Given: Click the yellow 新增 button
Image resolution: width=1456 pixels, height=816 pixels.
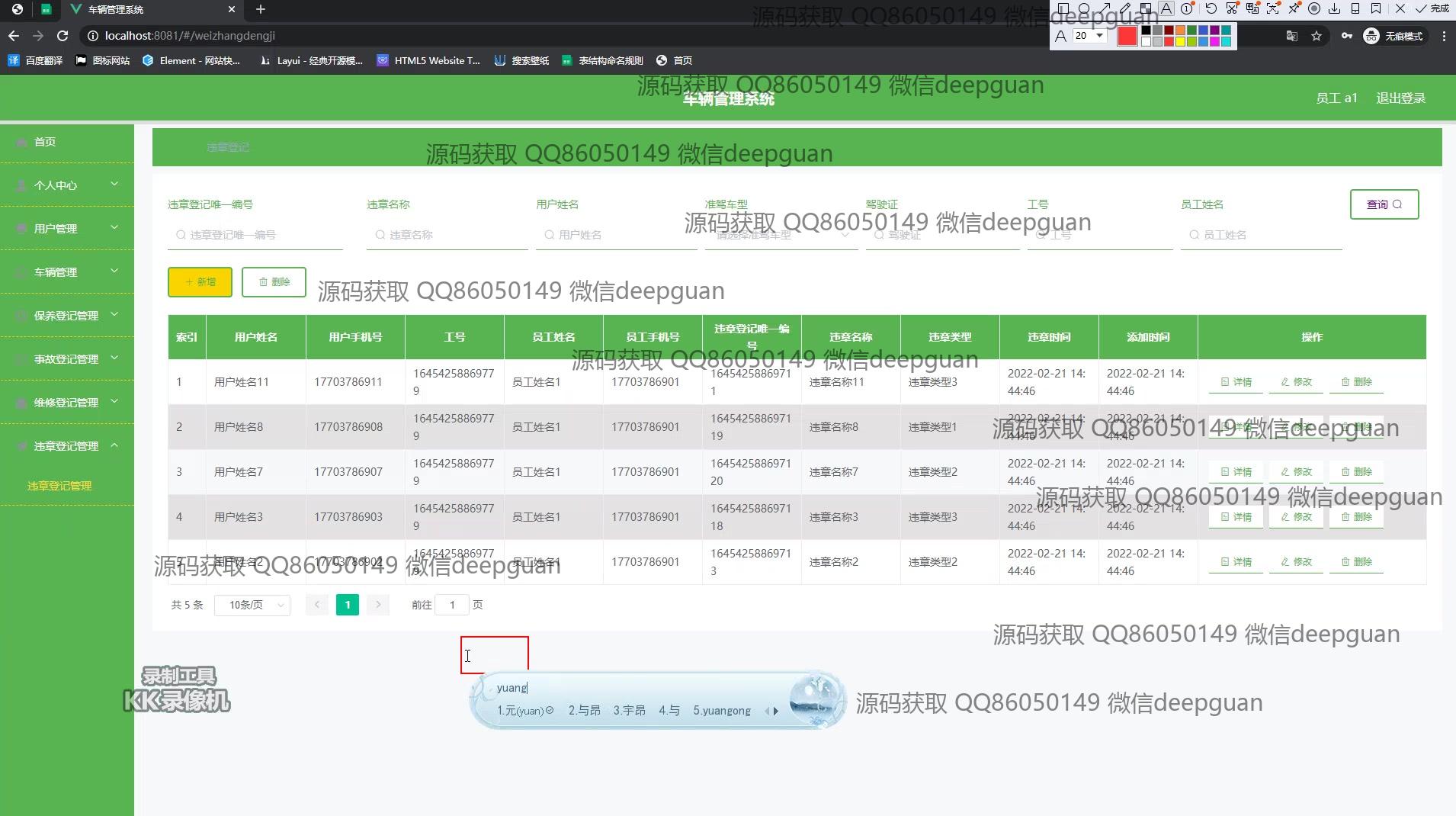Looking at the screenshot, I should 200,282.
